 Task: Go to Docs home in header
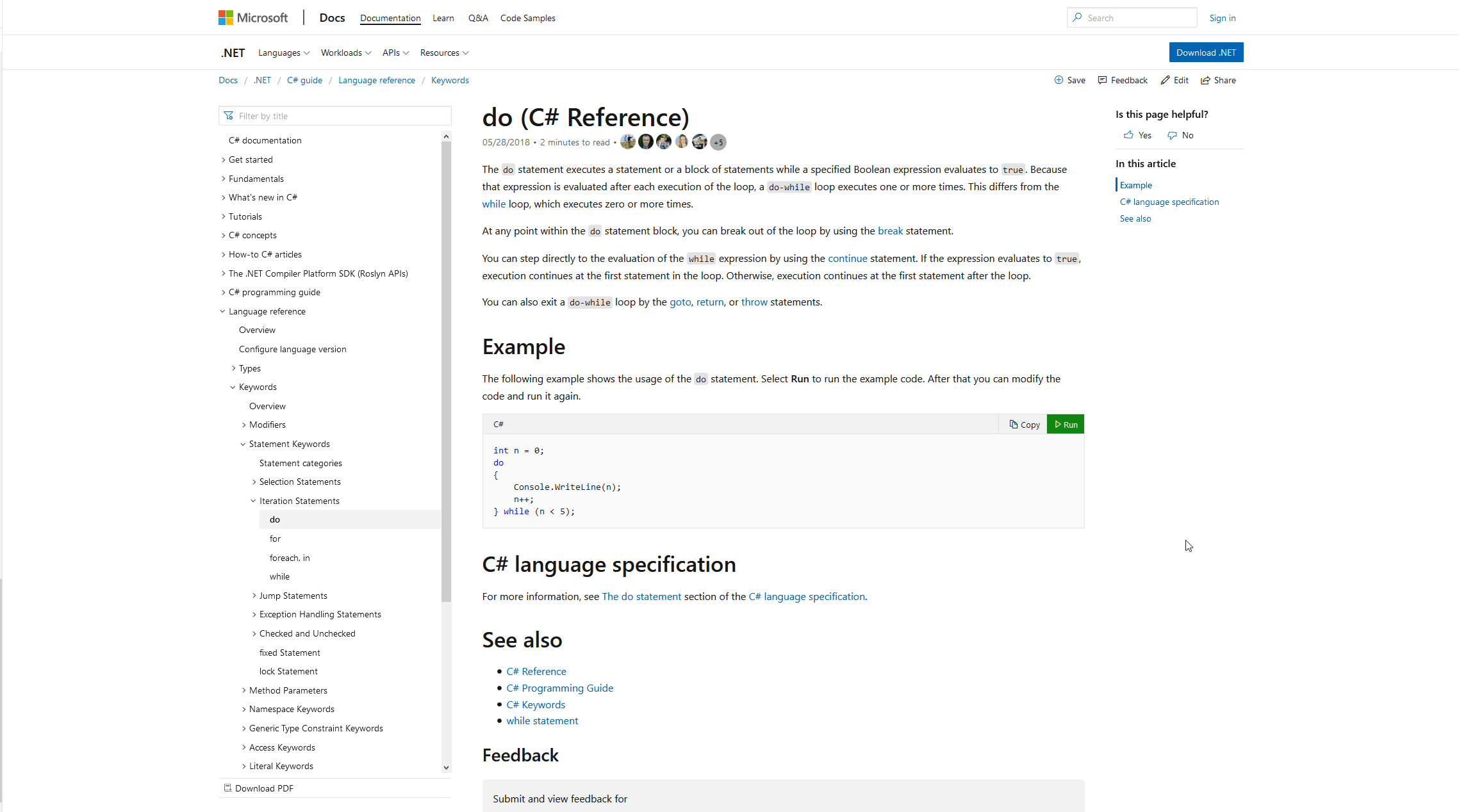(332, 18)
